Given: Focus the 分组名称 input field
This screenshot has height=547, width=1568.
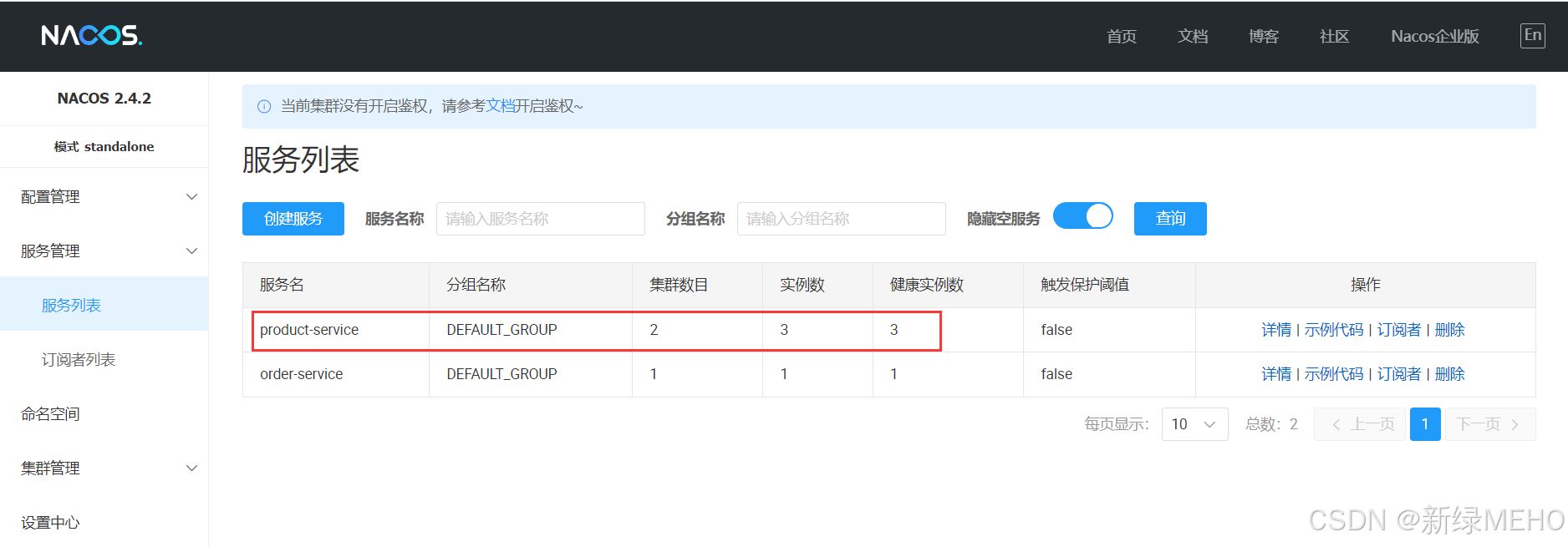Looking at the screenshot, I should click(x=842, y=219).
